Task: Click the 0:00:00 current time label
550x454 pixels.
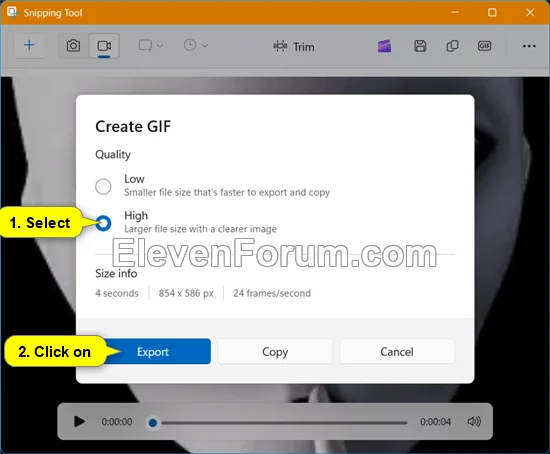Action: click(x=117, y=422)
